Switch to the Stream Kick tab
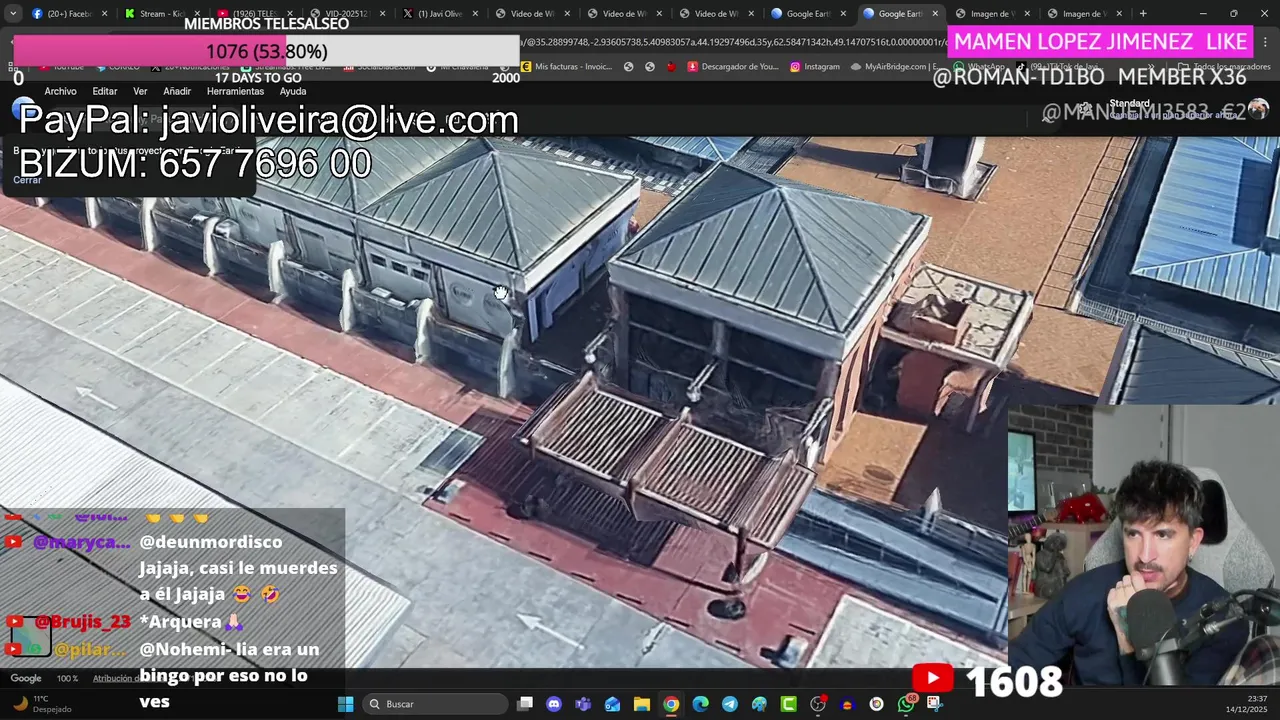Screen dimensions: 1280x720 (160, 13)
